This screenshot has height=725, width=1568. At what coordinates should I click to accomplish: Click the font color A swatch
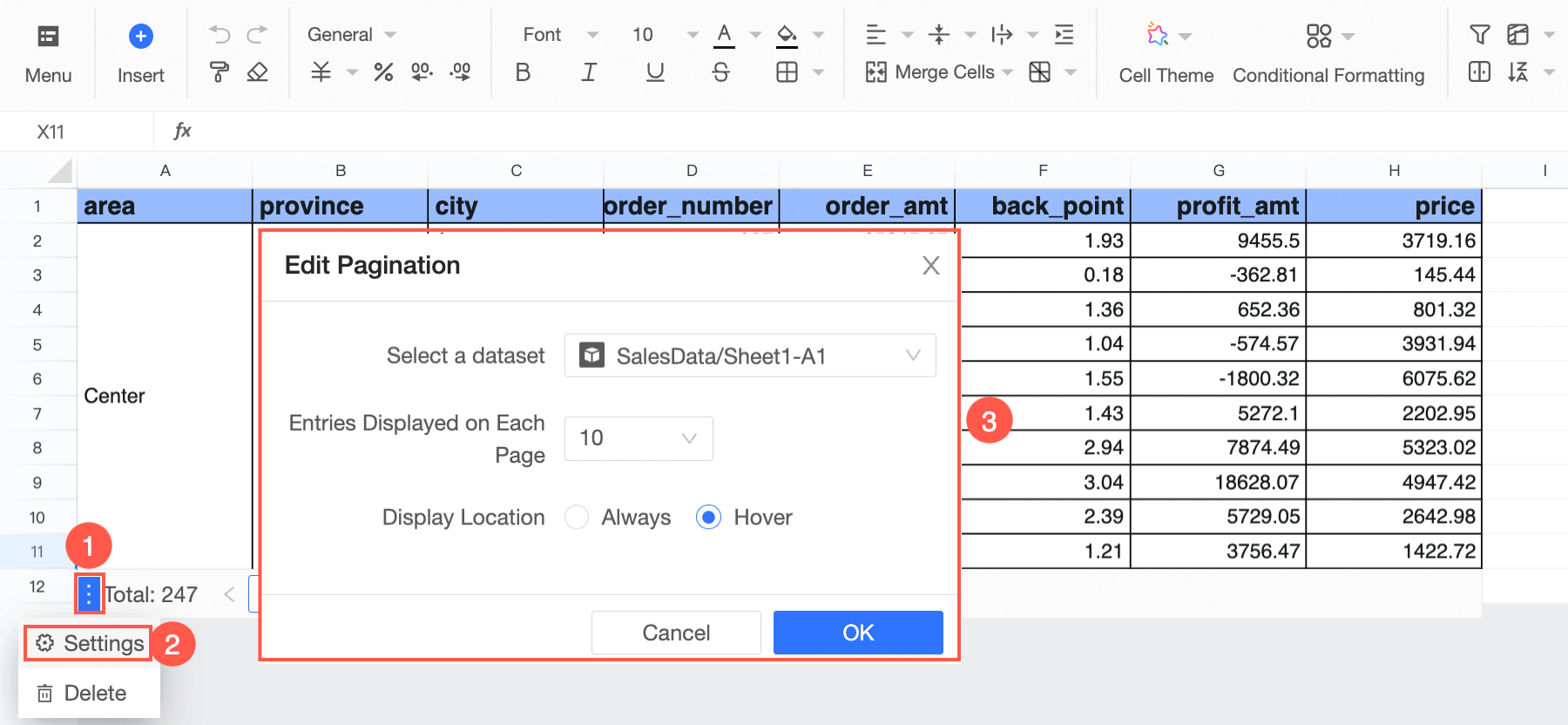pos(724,35)
